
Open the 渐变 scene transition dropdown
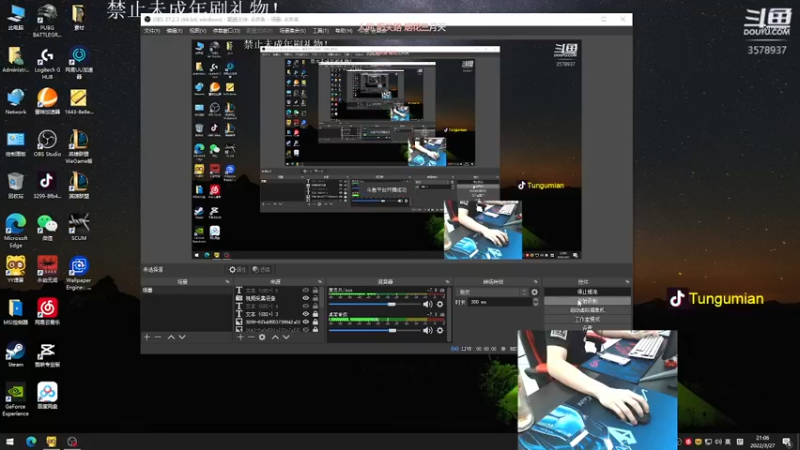click(492, 292)
